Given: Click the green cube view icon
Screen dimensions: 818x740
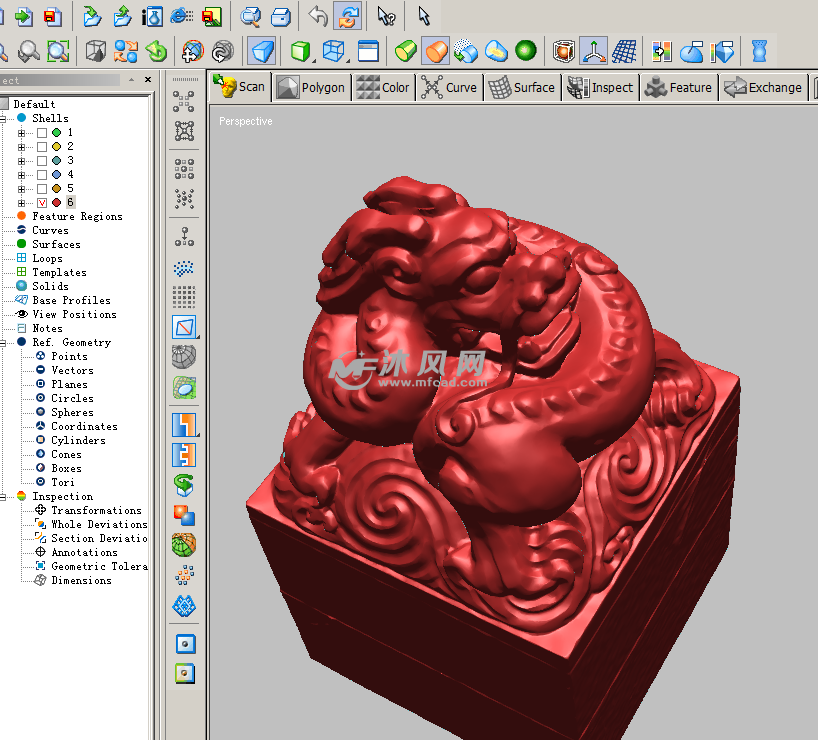Looking at the screenshot, I should pyautogui.click(x=299, y=51).
